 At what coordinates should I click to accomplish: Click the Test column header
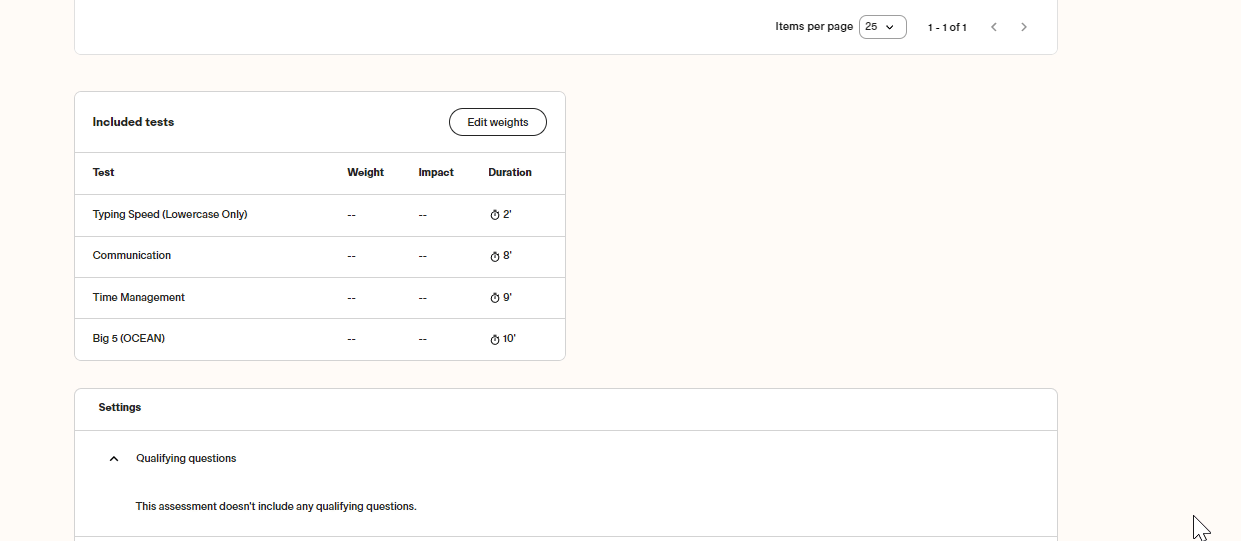[104, 173]
